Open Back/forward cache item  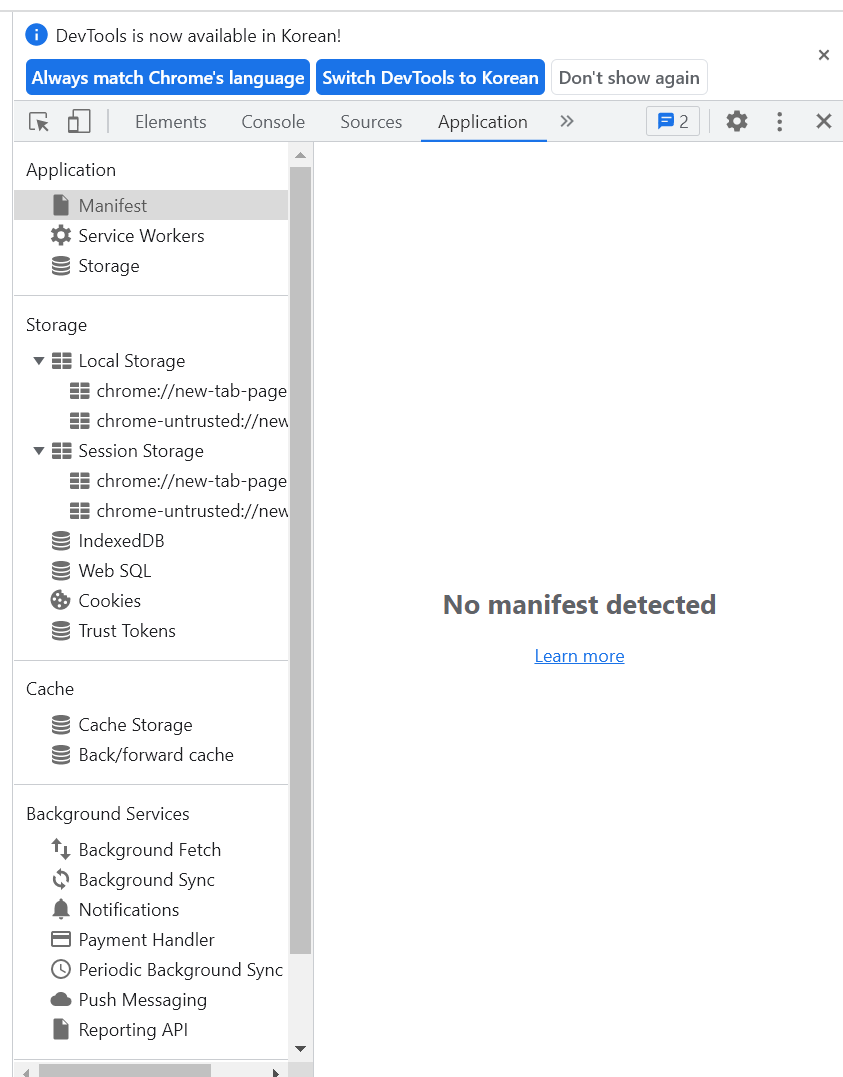click(x=151, y=755)
